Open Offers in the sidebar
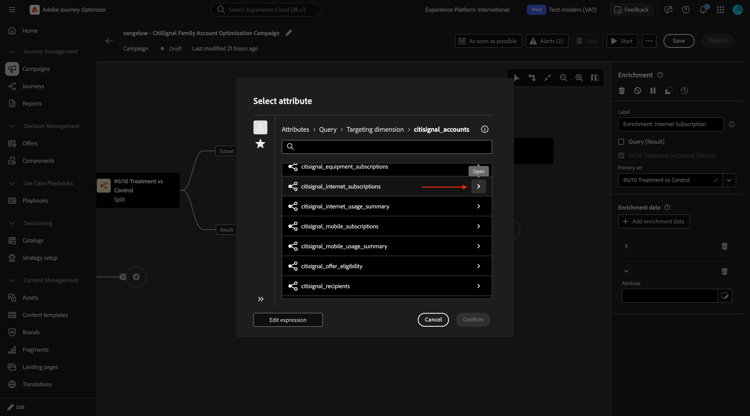The image size is (750, 416). [30, 143]
